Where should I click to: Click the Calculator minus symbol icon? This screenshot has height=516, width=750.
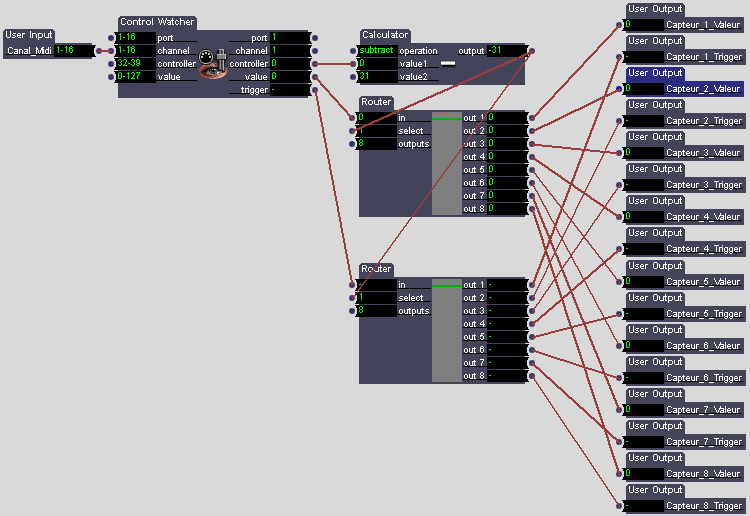coord(448,63)
